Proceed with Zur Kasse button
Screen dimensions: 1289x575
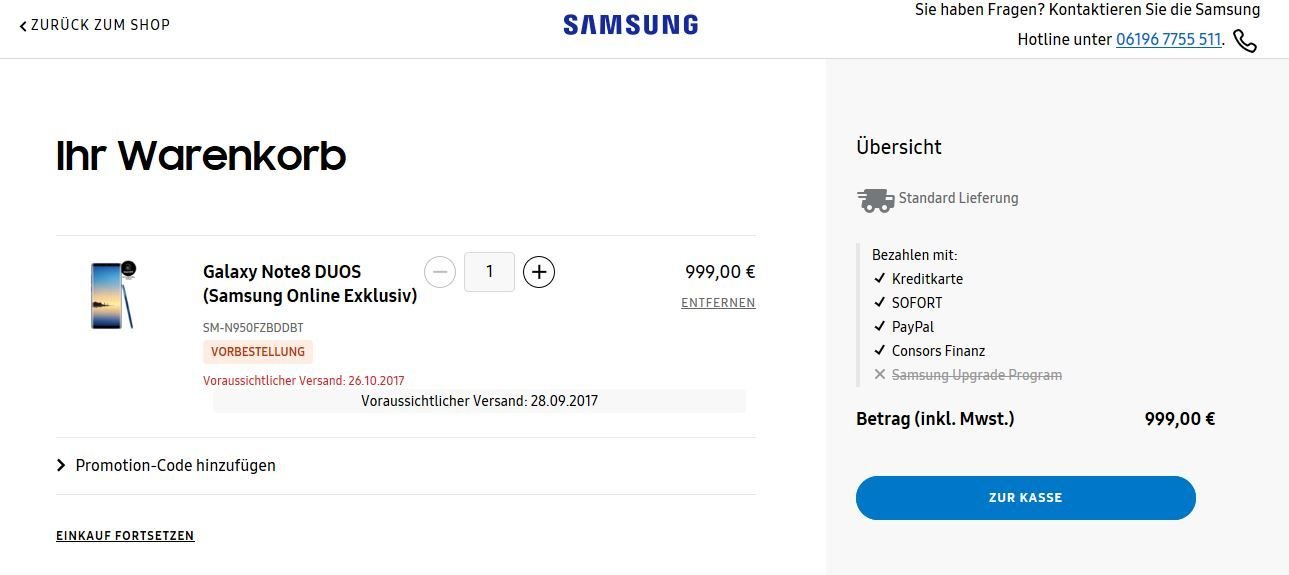click(x=1026, y=498)
